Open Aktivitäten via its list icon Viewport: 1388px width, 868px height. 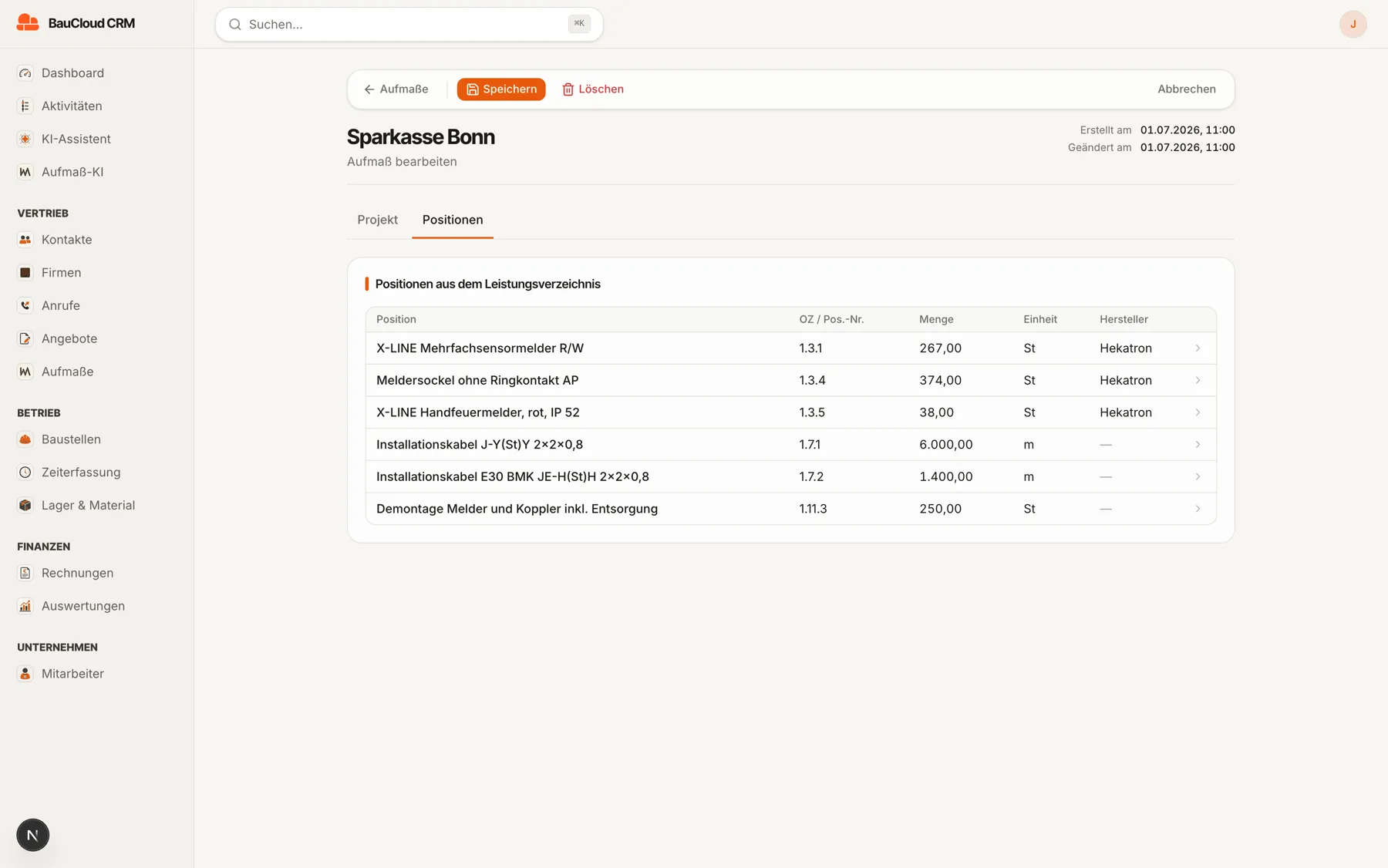[25, 106]
